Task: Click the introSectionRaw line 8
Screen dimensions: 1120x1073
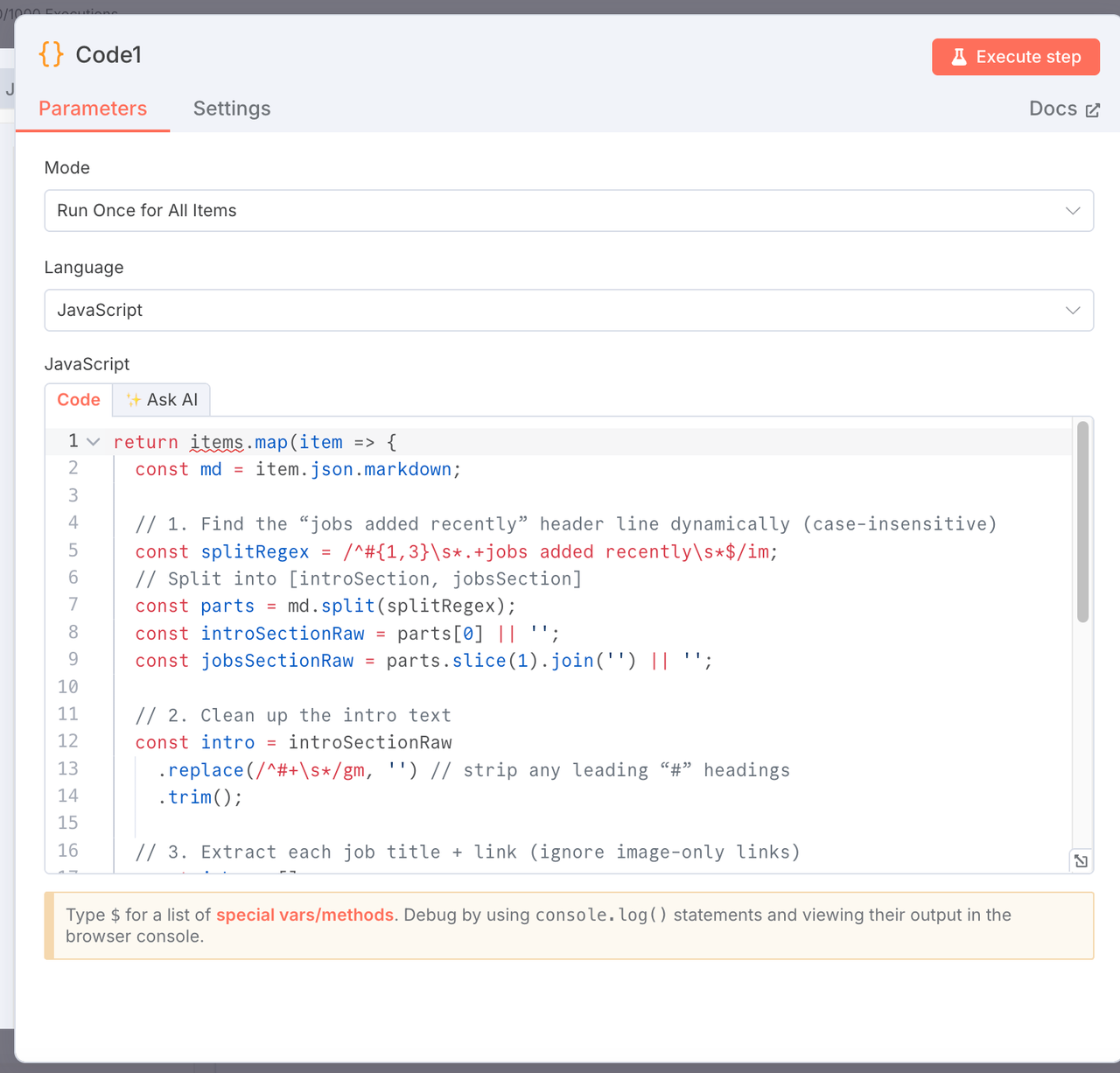Action: (347, 634)
